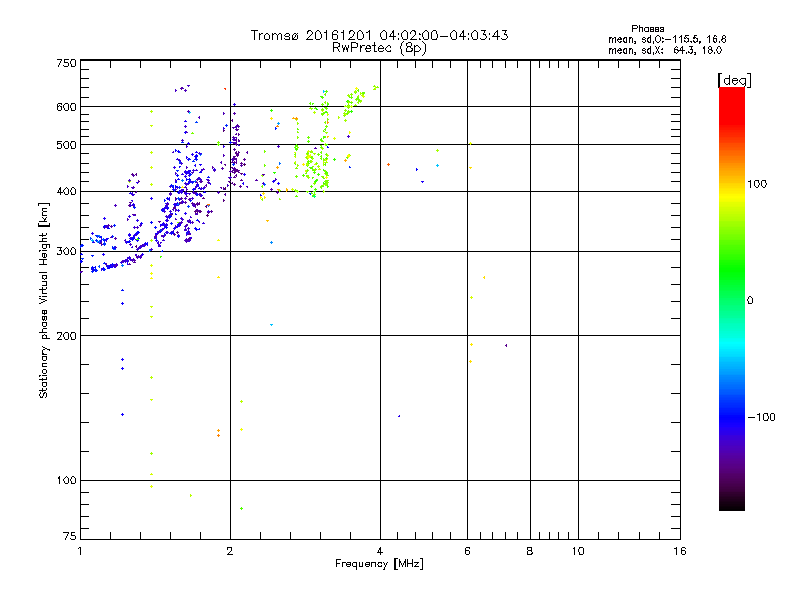Click the green zero-degree region of the colorbar
Image resolution: width=800 pixels, height=600 pixels.
point(732,300)
